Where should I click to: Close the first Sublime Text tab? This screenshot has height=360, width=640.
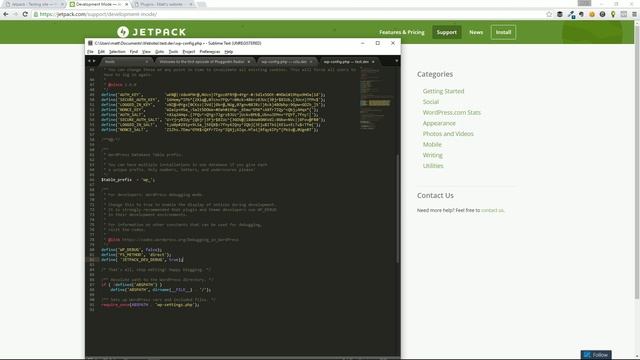[x=147, y=62]
